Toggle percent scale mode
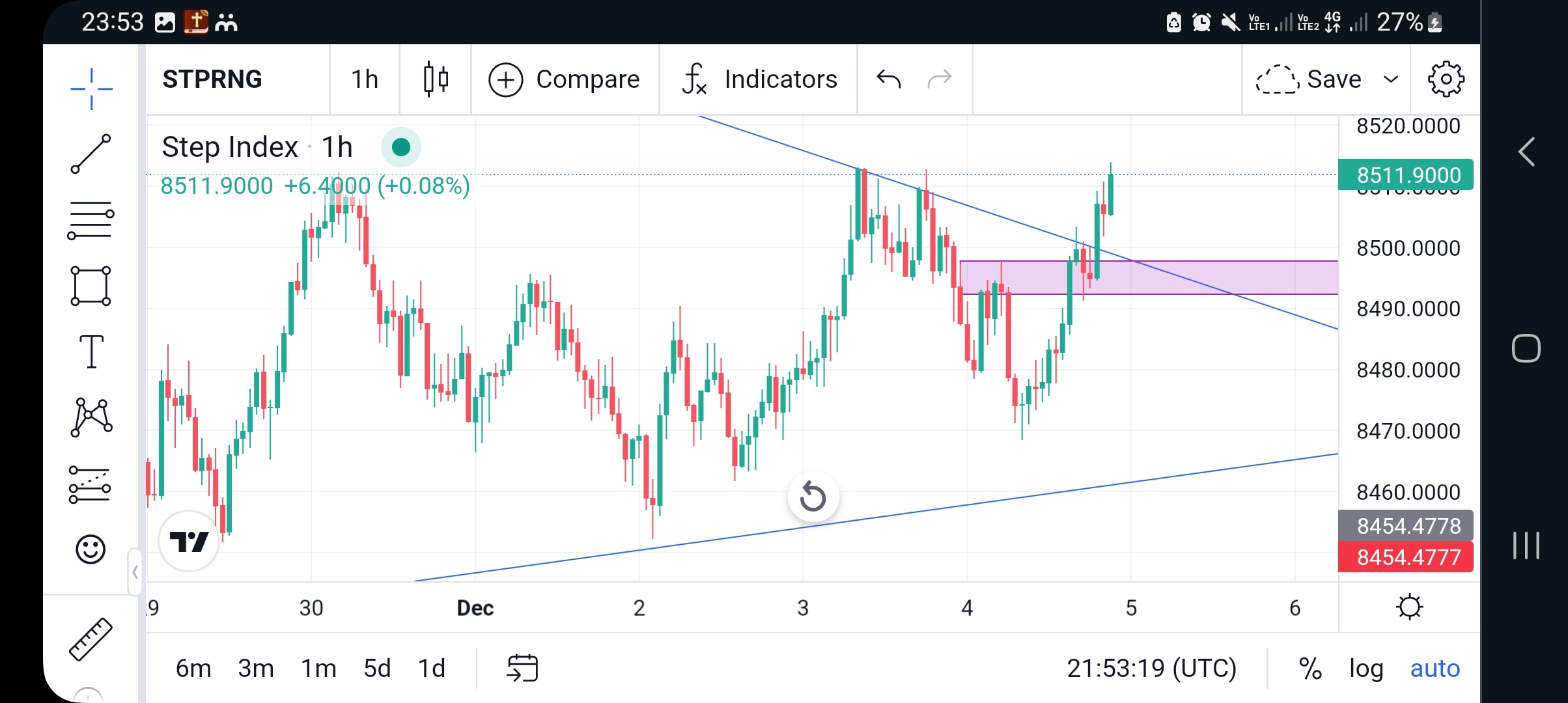Screen dimensions: 1568x703 pyautogui.click(x=1310, y=669)
